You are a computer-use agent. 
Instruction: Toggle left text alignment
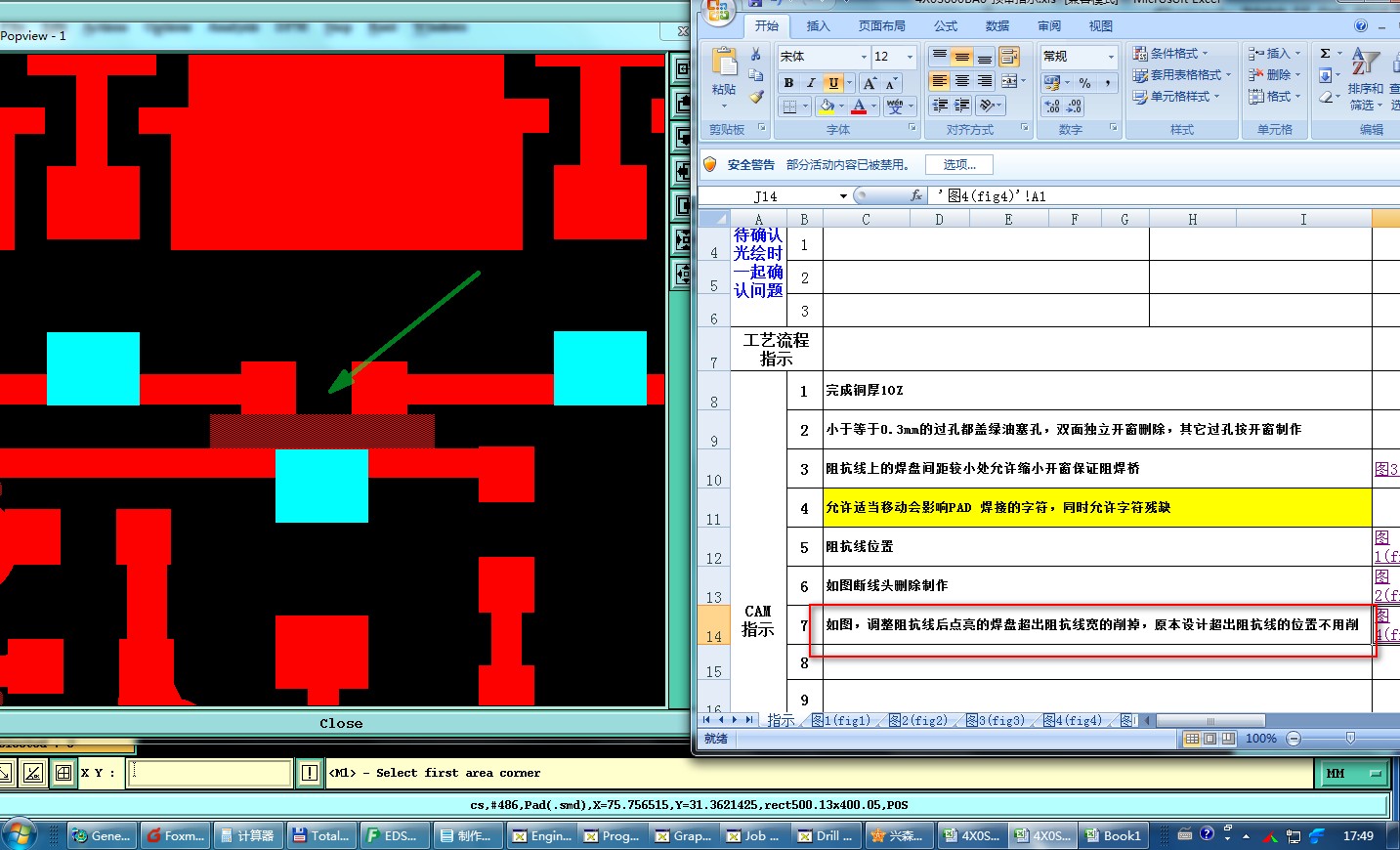coord(939,81)
